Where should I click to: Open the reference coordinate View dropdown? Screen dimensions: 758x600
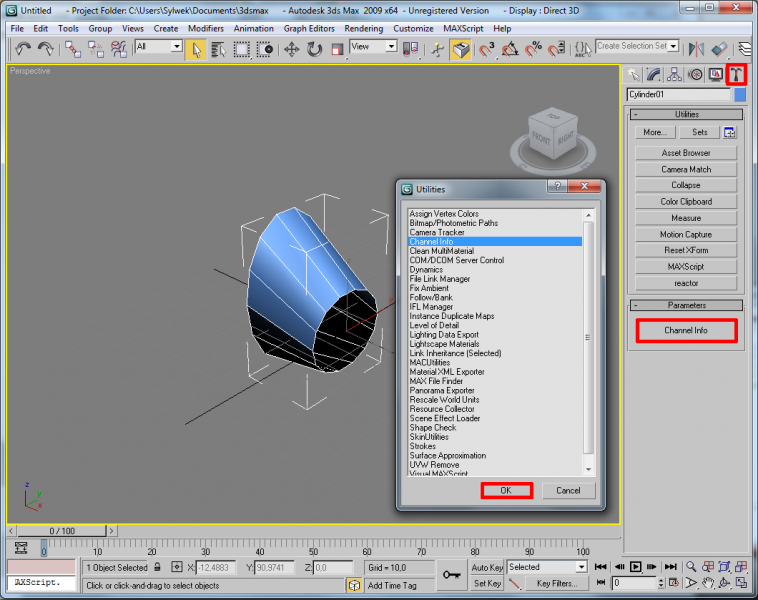373,47
